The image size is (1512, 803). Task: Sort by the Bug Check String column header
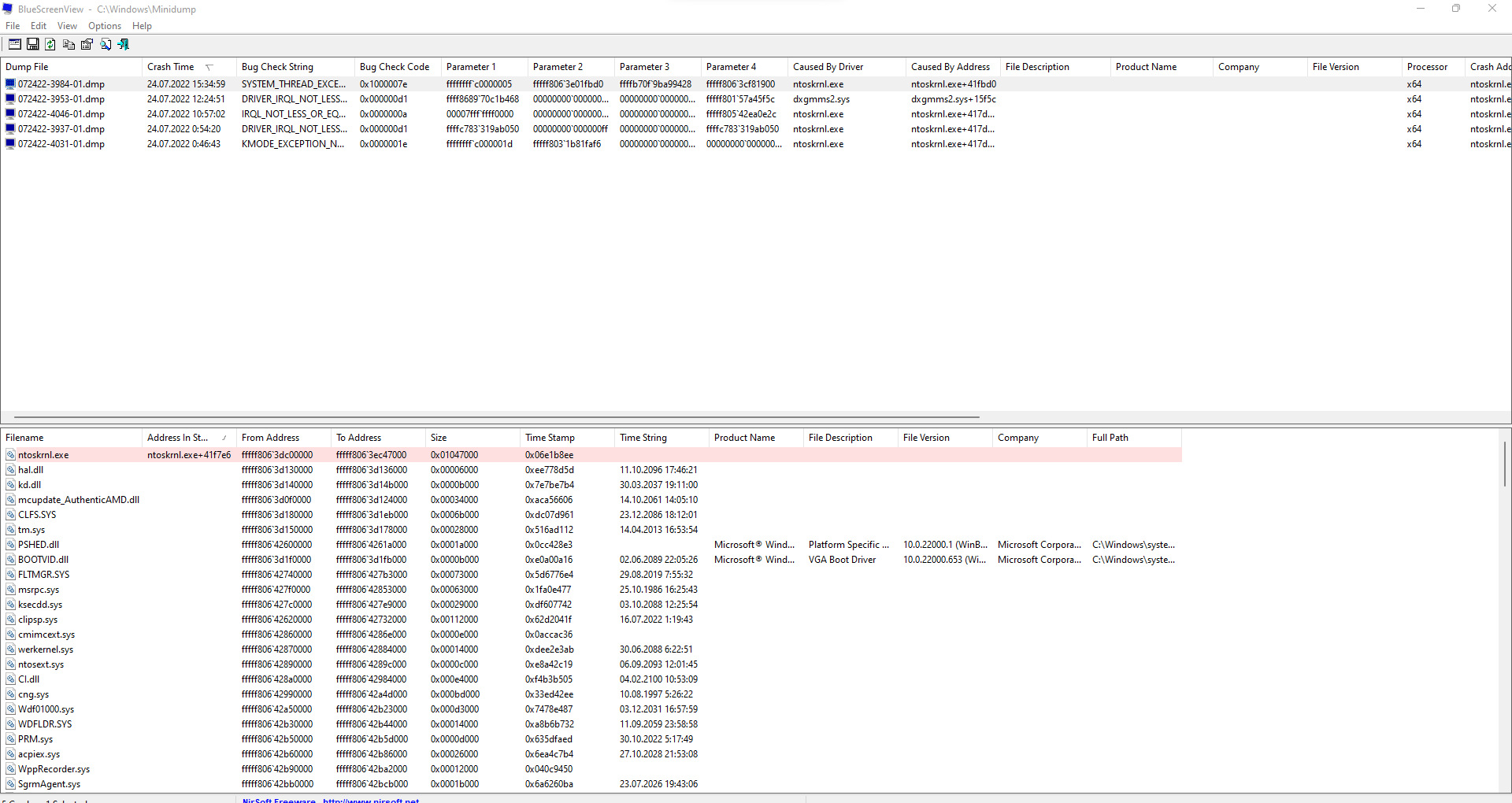[x=295, y=67]
